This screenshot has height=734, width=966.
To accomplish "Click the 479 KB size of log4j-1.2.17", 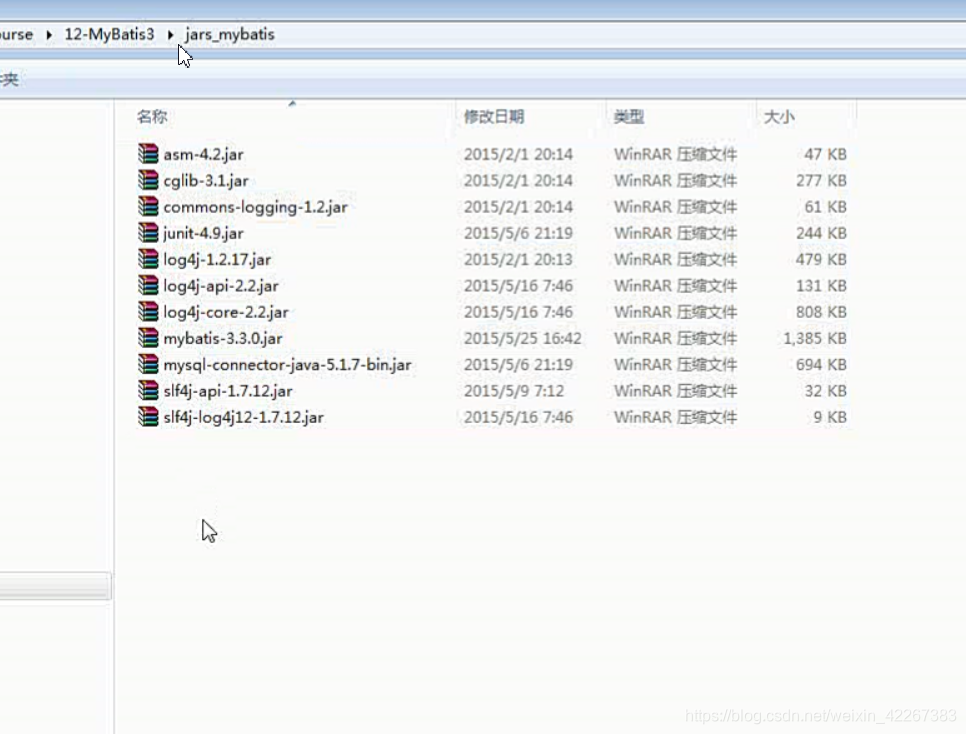I will pos(821,259).
